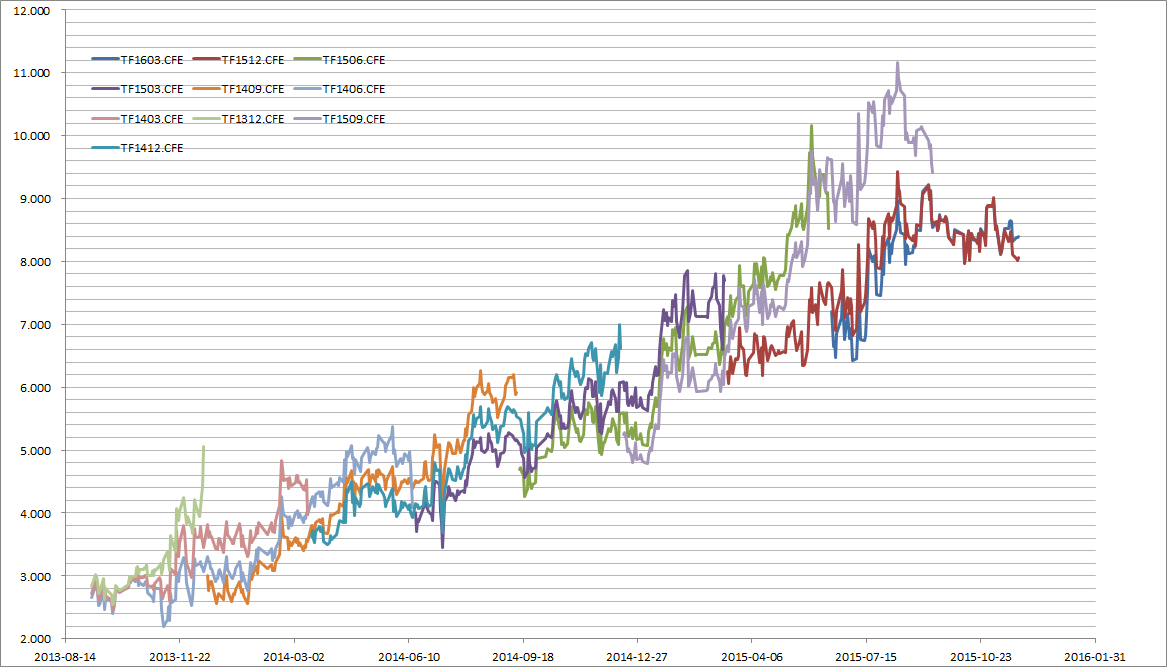Click the green series spike above 10.000
This screenshot has width=1167, height=667.
click(x=811, y=127)
